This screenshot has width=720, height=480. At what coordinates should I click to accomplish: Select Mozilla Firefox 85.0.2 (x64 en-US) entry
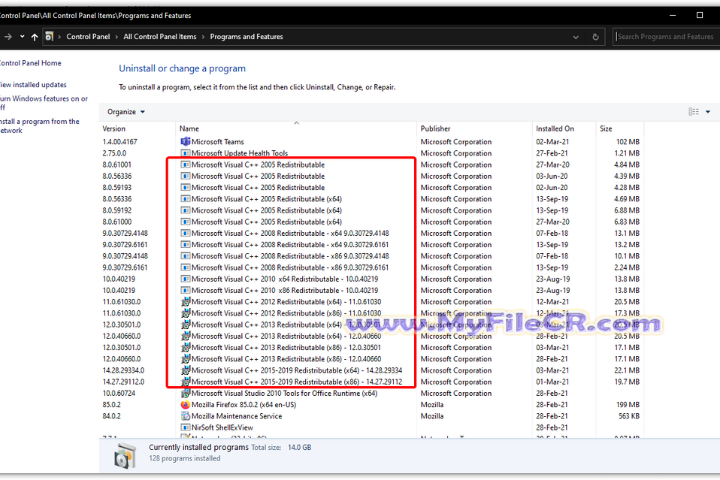(244, 405)
